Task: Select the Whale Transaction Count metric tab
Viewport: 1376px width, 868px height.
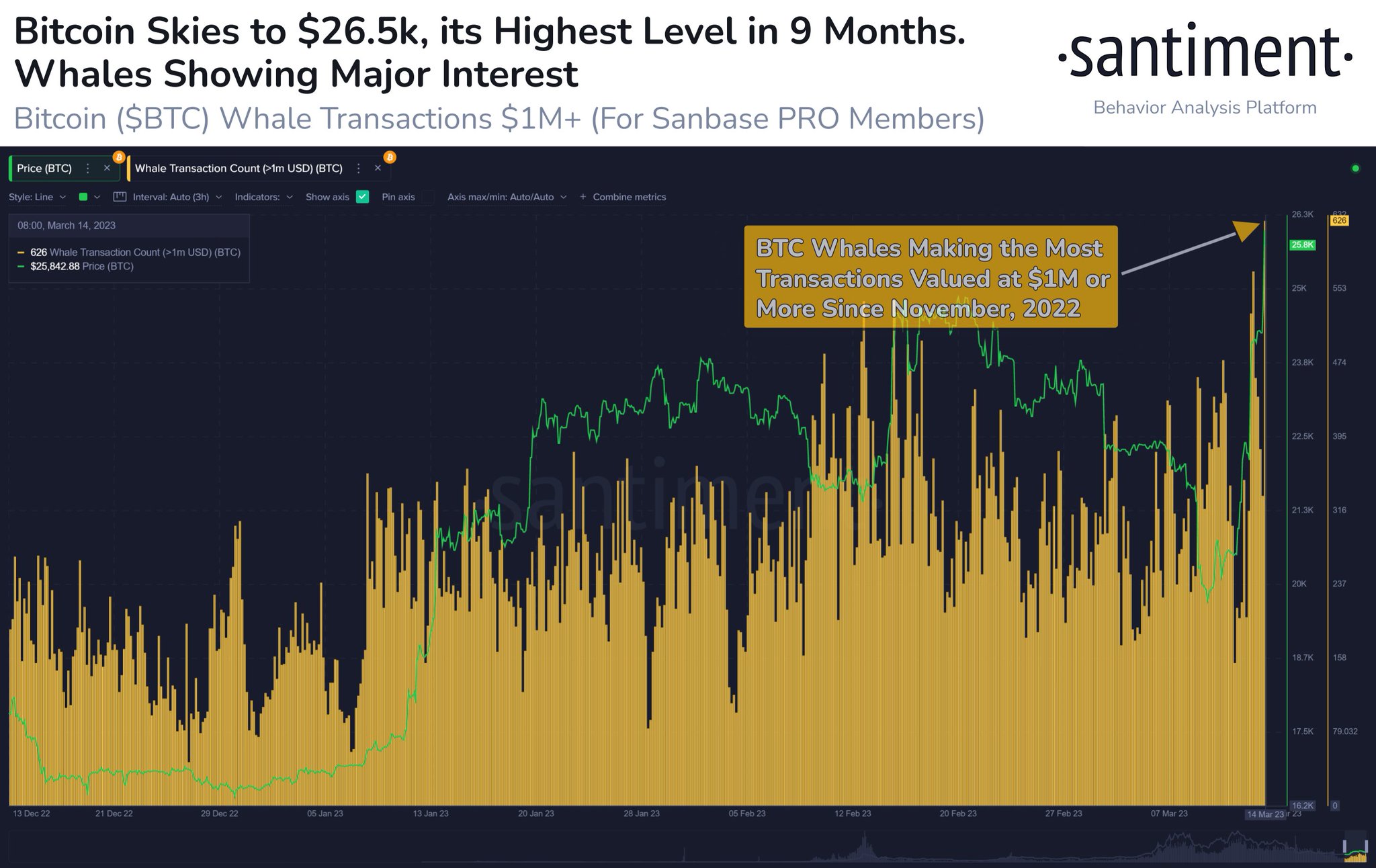Action: pos(239,169)
